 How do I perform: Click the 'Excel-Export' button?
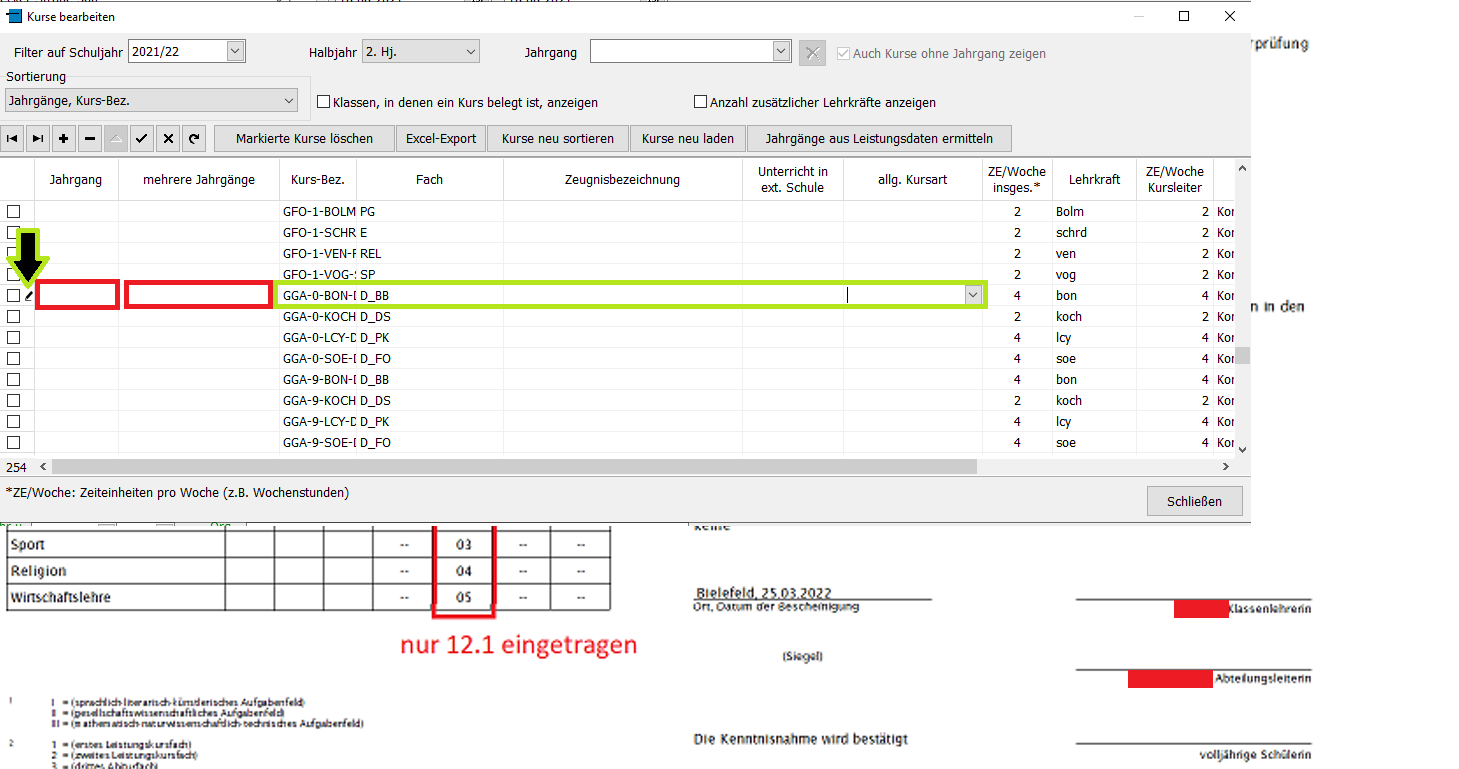[x=441, y=139]
